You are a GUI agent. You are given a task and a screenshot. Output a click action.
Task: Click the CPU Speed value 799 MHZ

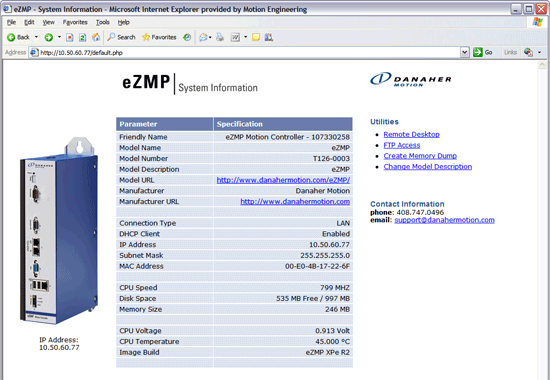pos(335,288)
